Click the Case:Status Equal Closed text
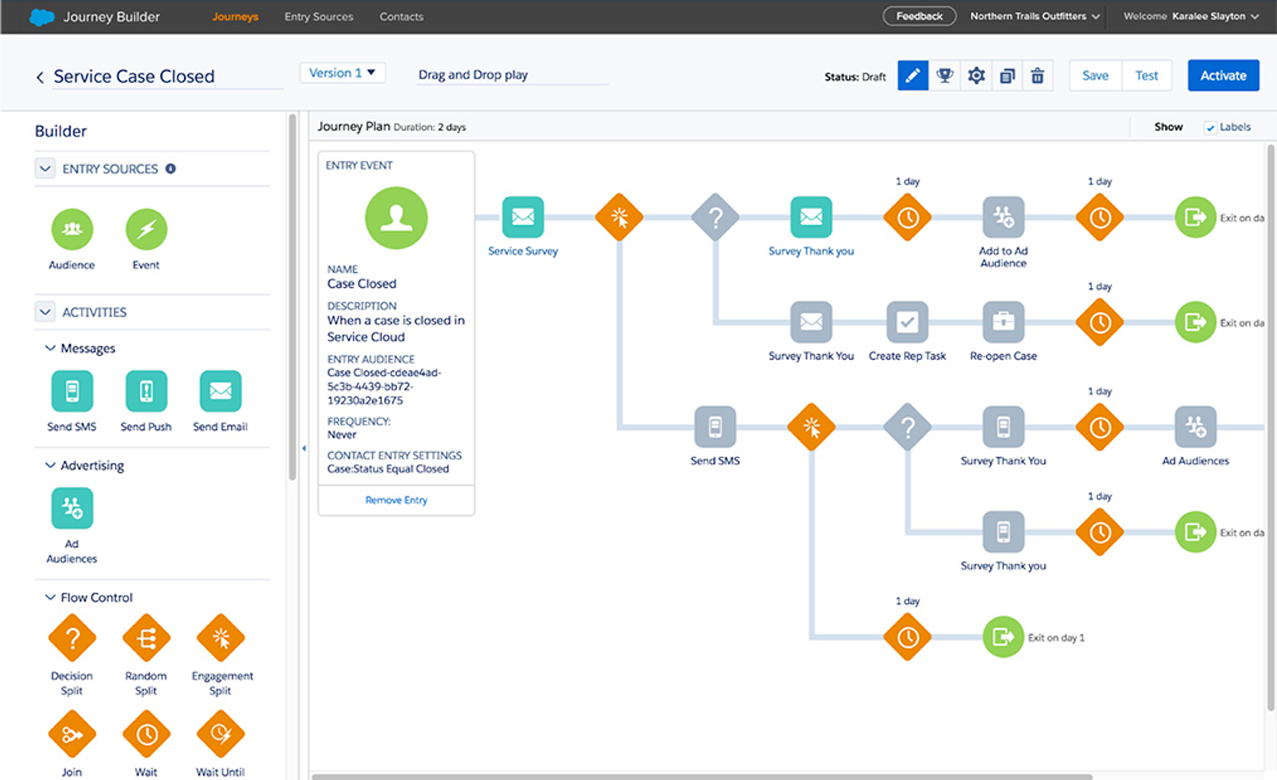Image resolution: width=1277 pixels, height=780 pixels. coord(388,469)
